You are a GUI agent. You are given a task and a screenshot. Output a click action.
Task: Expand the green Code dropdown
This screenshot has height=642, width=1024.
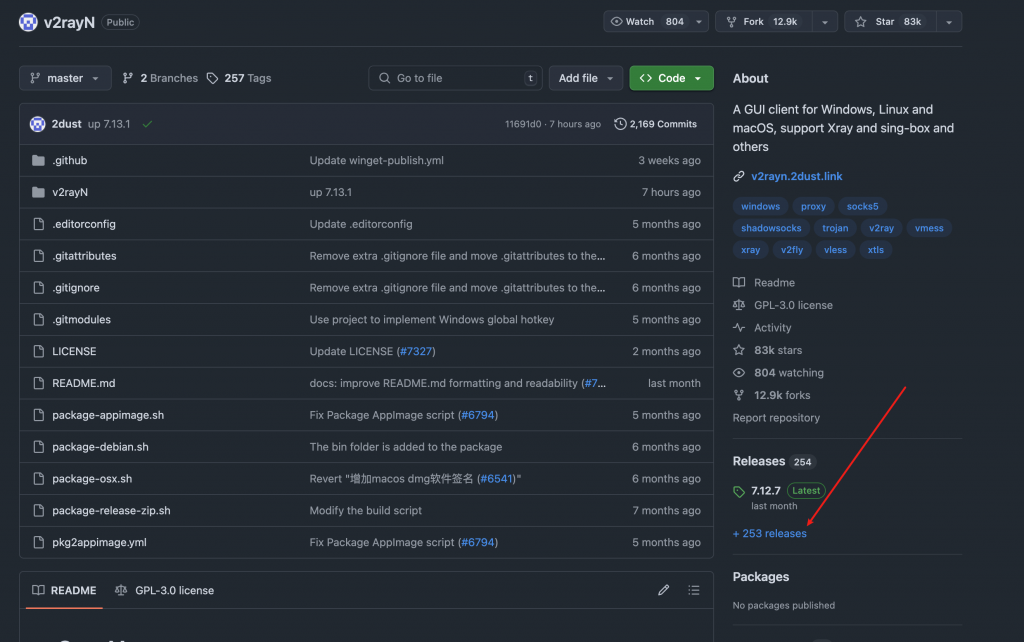tap(671, 78)
